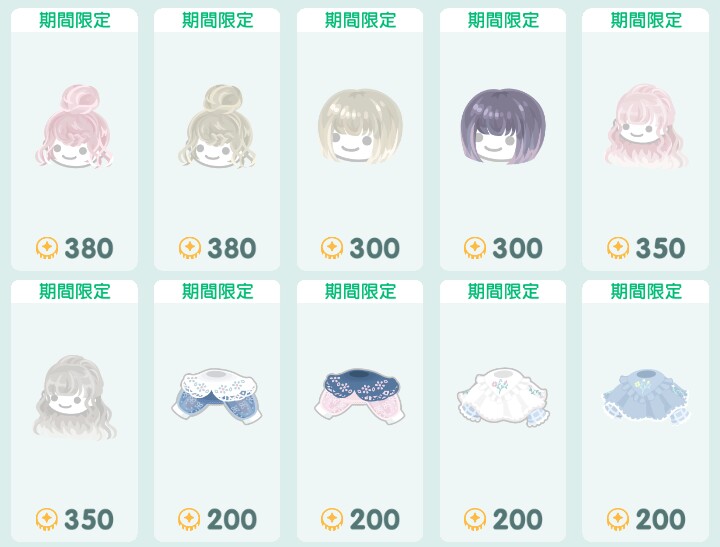This screenshot has height=547, width=720.
Task: Click 期間限定 label above white frilly blouse
Action: pyautogui.click(x=503, y=291)
